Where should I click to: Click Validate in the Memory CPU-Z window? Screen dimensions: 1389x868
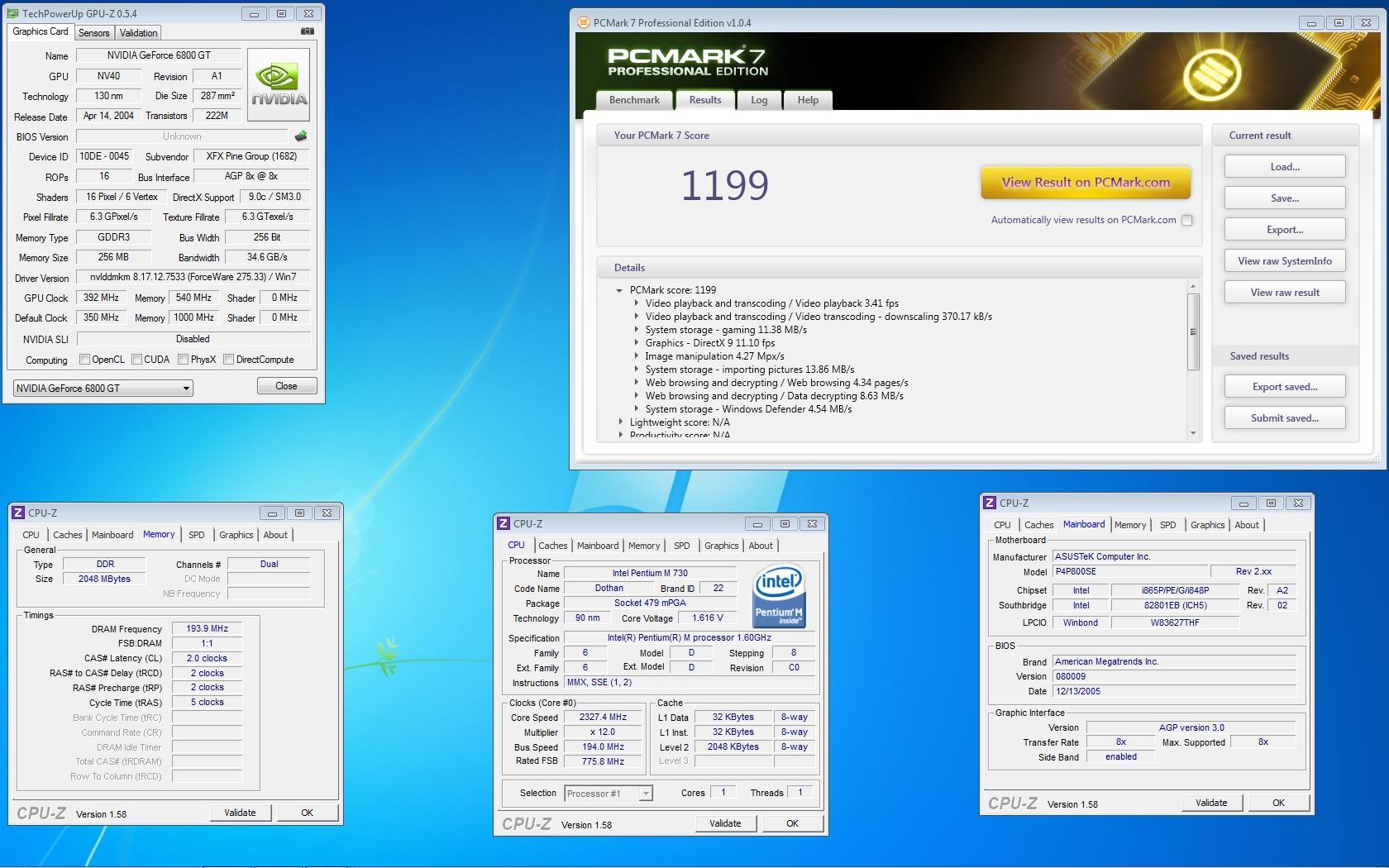(x=240, y=813)
